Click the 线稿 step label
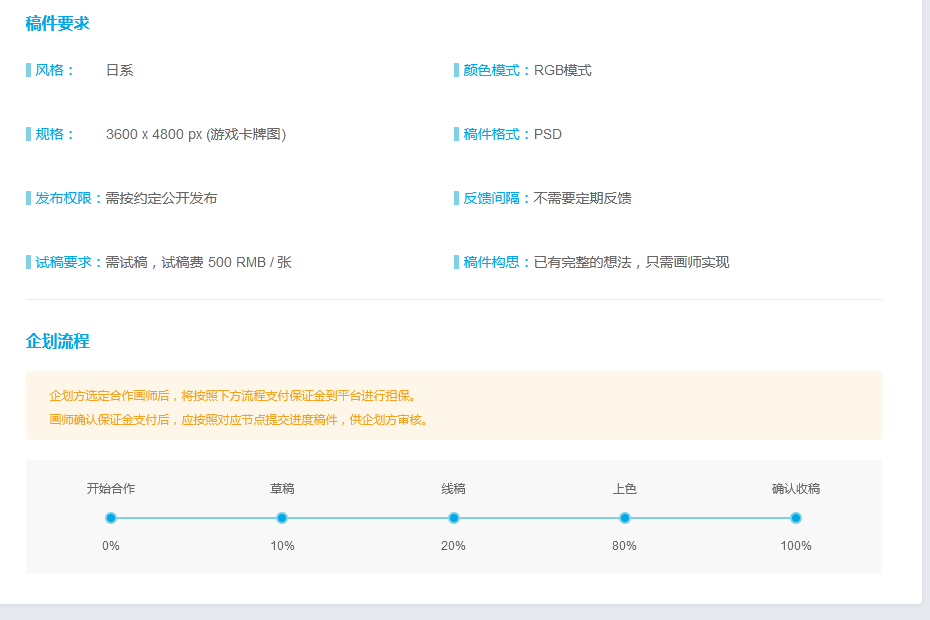The height and width of the screenshot is (620, 930). point(454,489)
